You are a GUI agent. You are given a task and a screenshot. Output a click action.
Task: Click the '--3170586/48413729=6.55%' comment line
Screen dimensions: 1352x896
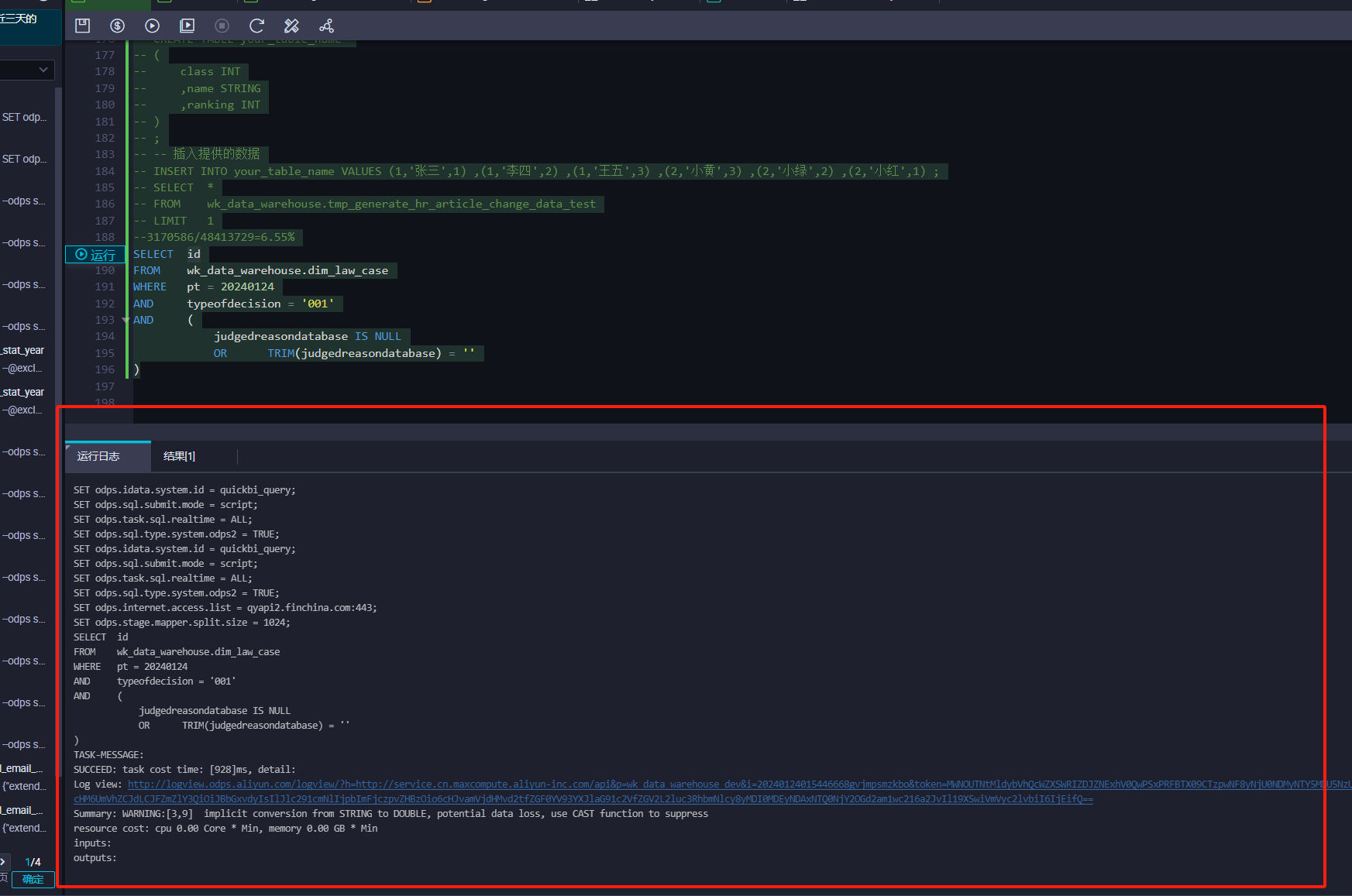pyautogui.click(x=214, y=237)
